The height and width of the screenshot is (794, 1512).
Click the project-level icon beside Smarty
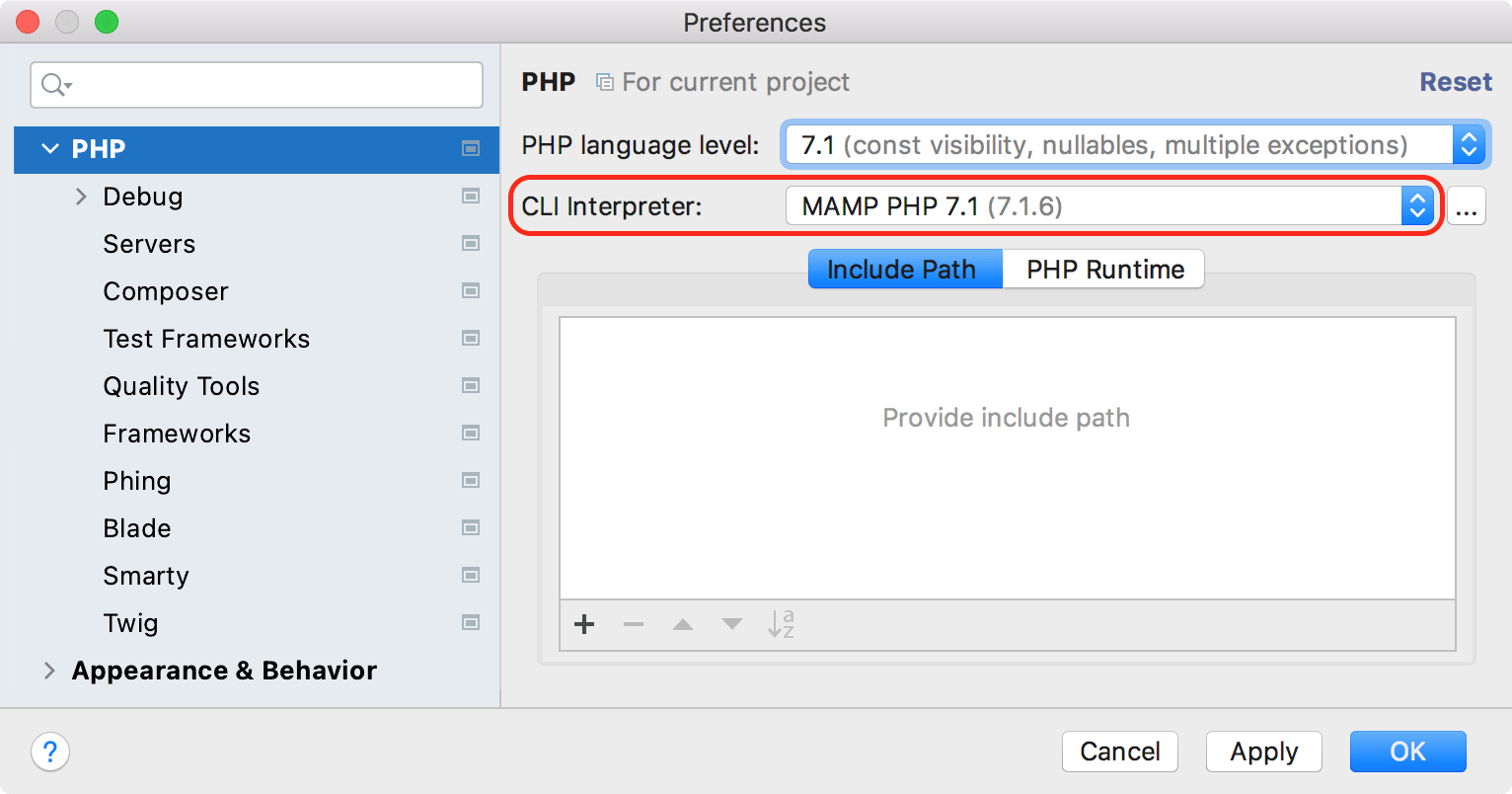tap(471, 576)
